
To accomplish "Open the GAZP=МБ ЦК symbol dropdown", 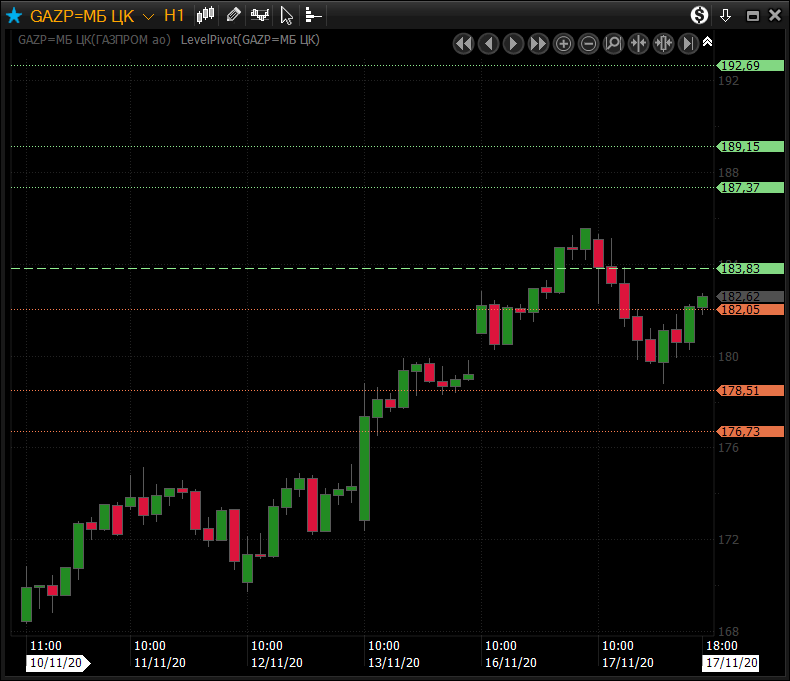I will pos(148,16).
